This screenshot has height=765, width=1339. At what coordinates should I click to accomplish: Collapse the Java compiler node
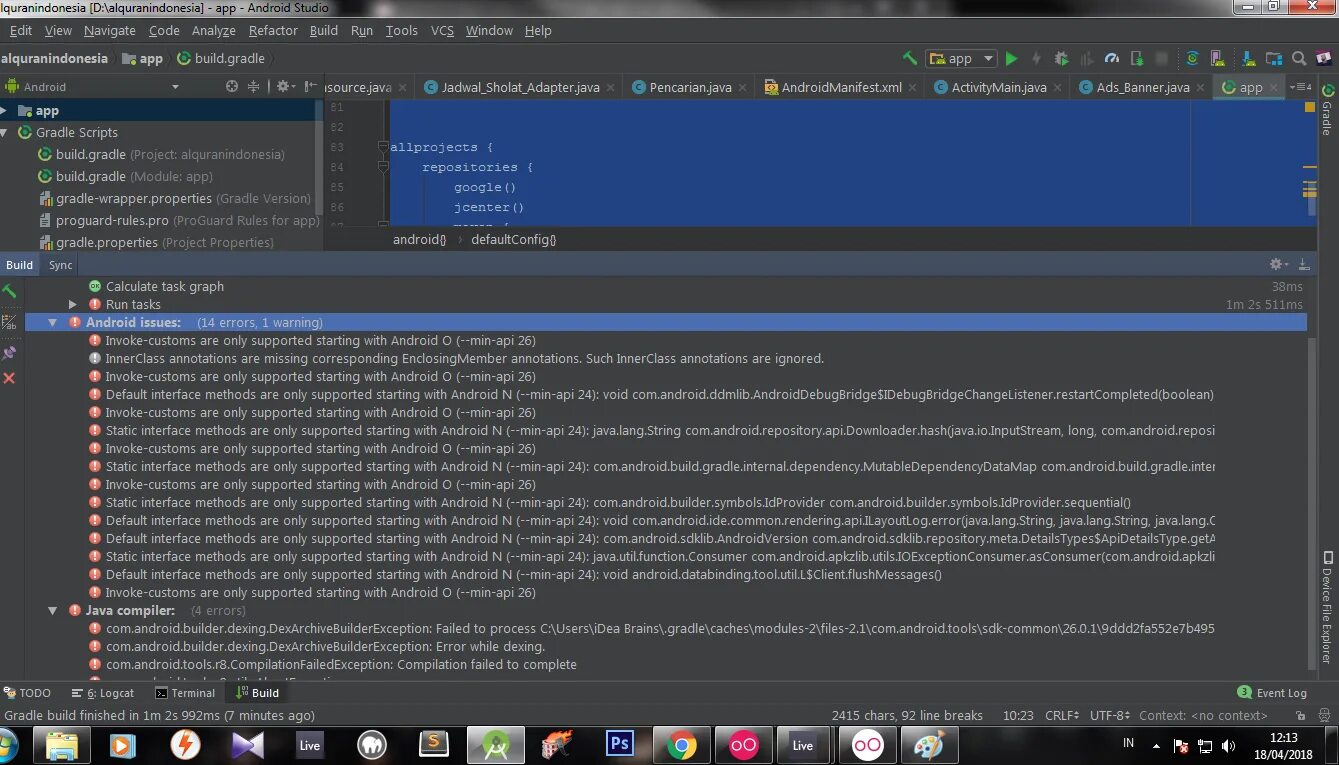(53, 610)
